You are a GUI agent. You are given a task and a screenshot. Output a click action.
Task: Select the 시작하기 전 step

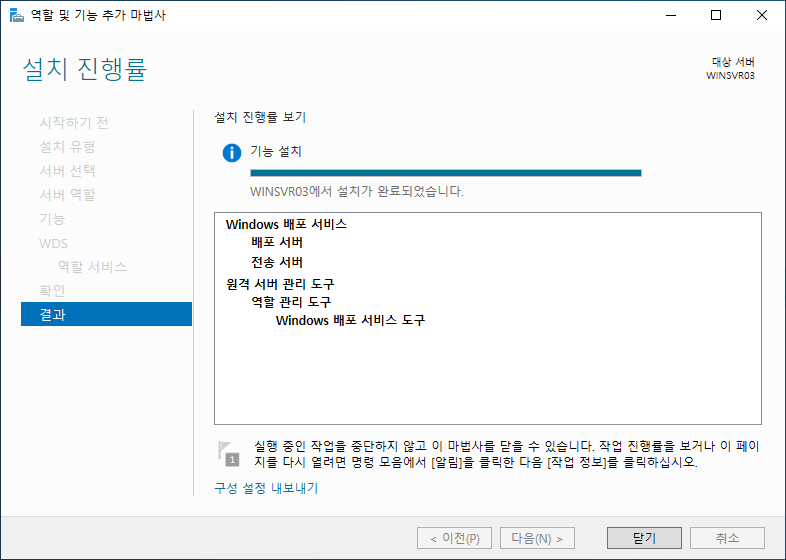74,122
